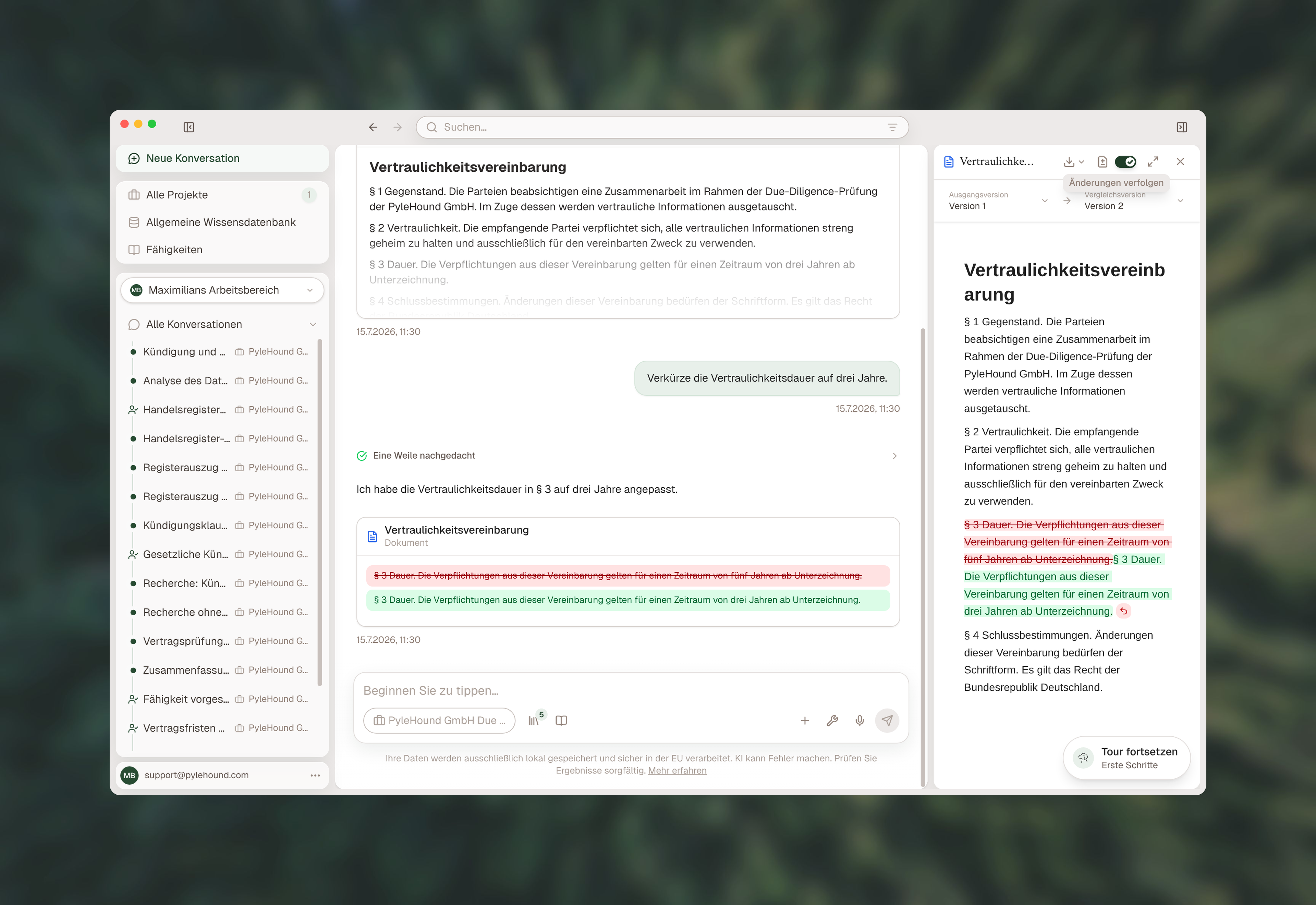Open Allgemeine Wissensdatenbank
This screenshot has width=1316, height=905.
pos(222,222)
